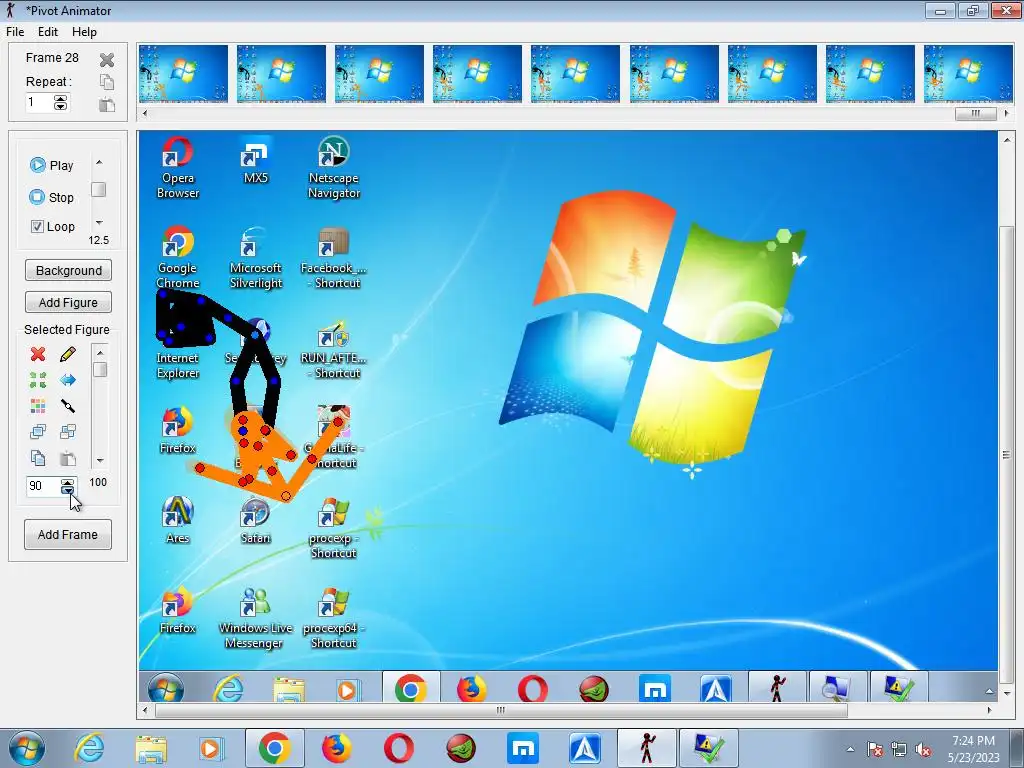Open the Help menu

(84, 32)
